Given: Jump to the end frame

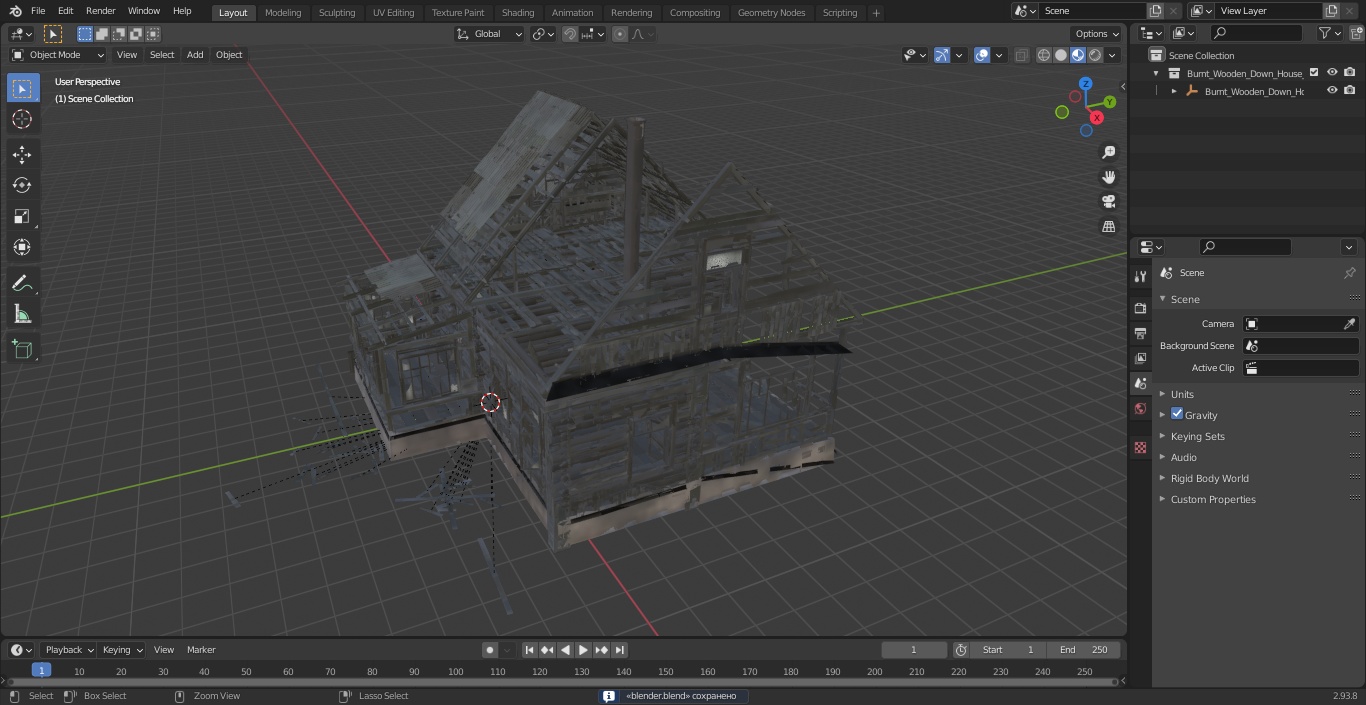Looking at the screenshot, I should pos(620,650).
